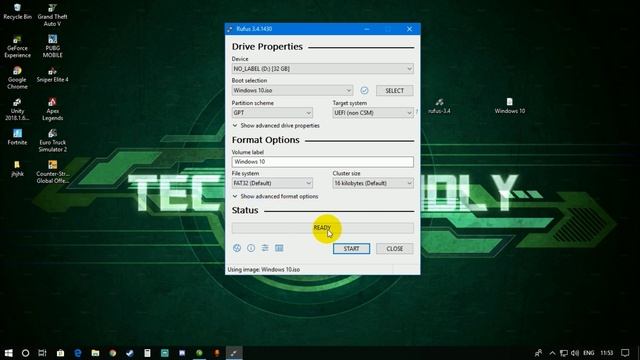Image resolution: width=640 pixels, height=360 pixels.
Task: Open Rufus language settings globe icon
Action: pos(237,248)
